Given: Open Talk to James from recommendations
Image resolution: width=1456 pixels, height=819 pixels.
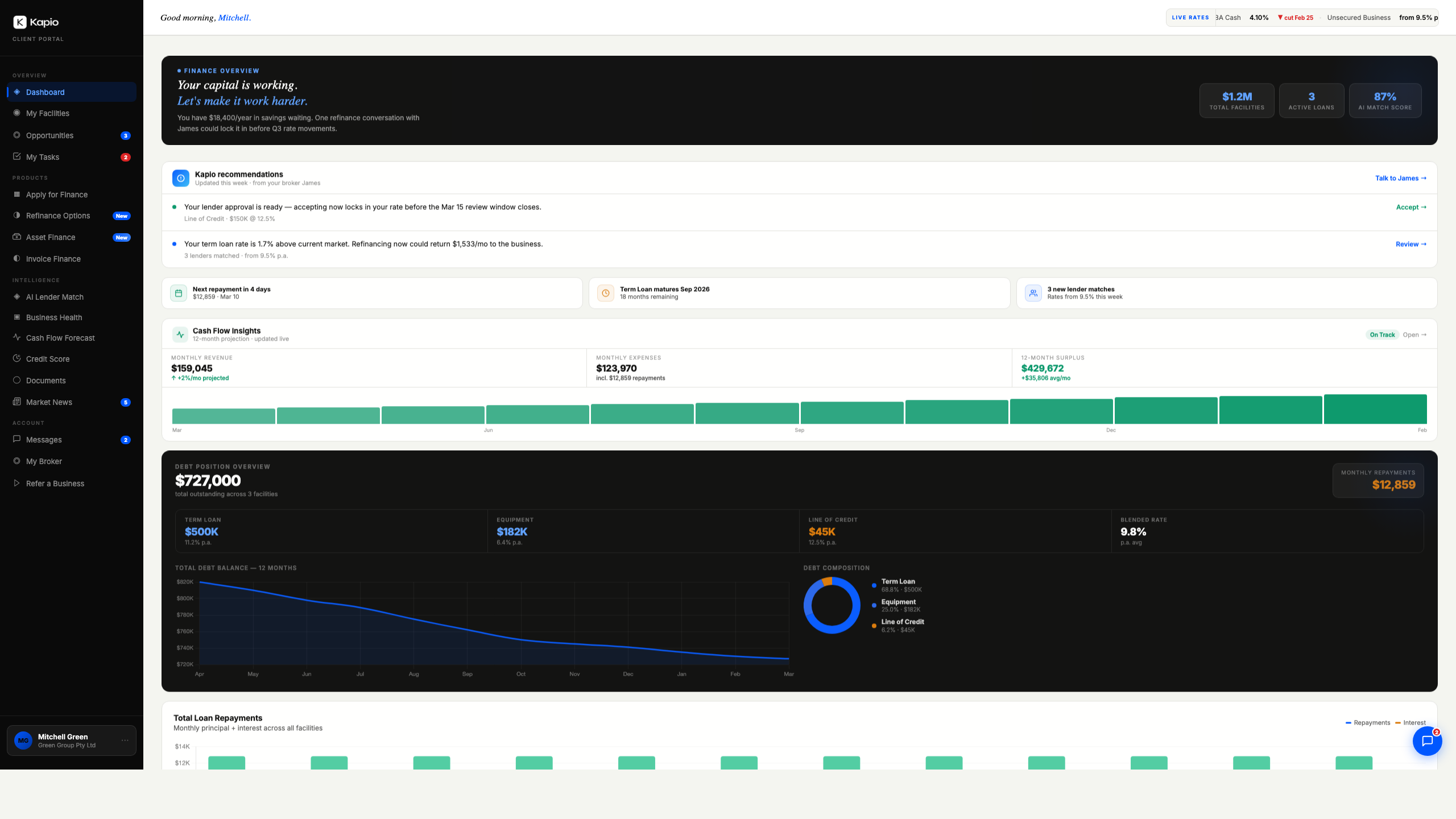Looking at the screenshot, I should coord(1400,178).
